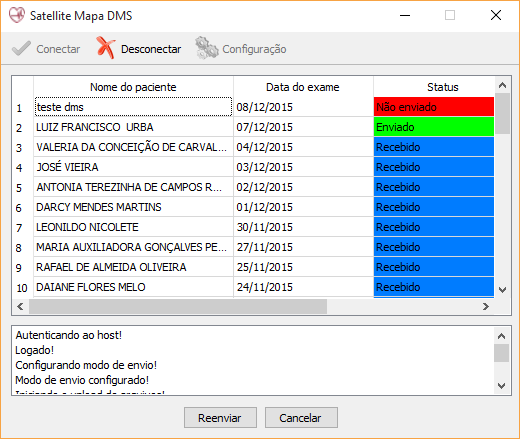Screen dimensions: 520x439
Task: Click the horizontal scroll right arrow
Action: (x=486, y=306)
